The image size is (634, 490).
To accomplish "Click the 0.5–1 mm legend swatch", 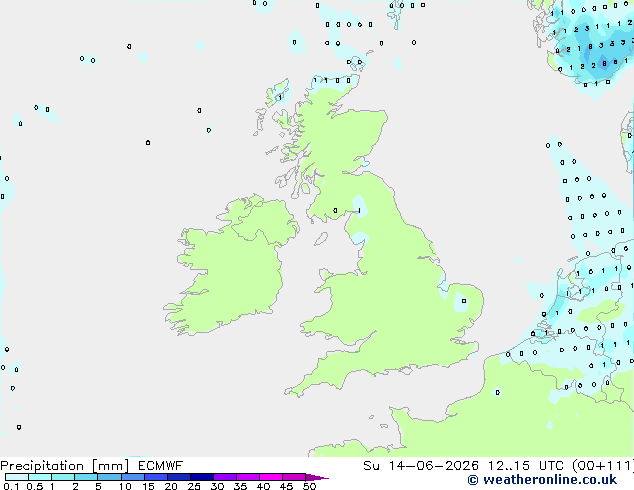I will [40, 477].
